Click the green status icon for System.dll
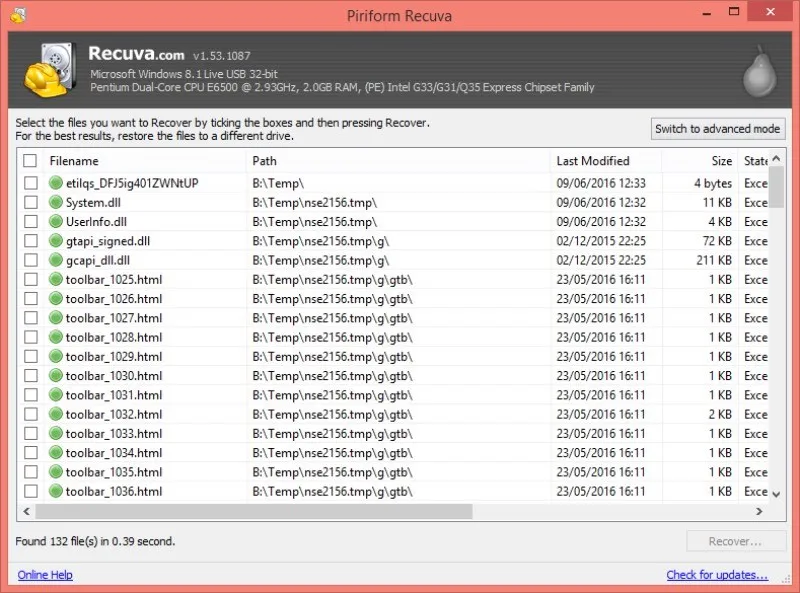Image resolution: width=800 pixels, height=593 pixels. coord(56,202)
